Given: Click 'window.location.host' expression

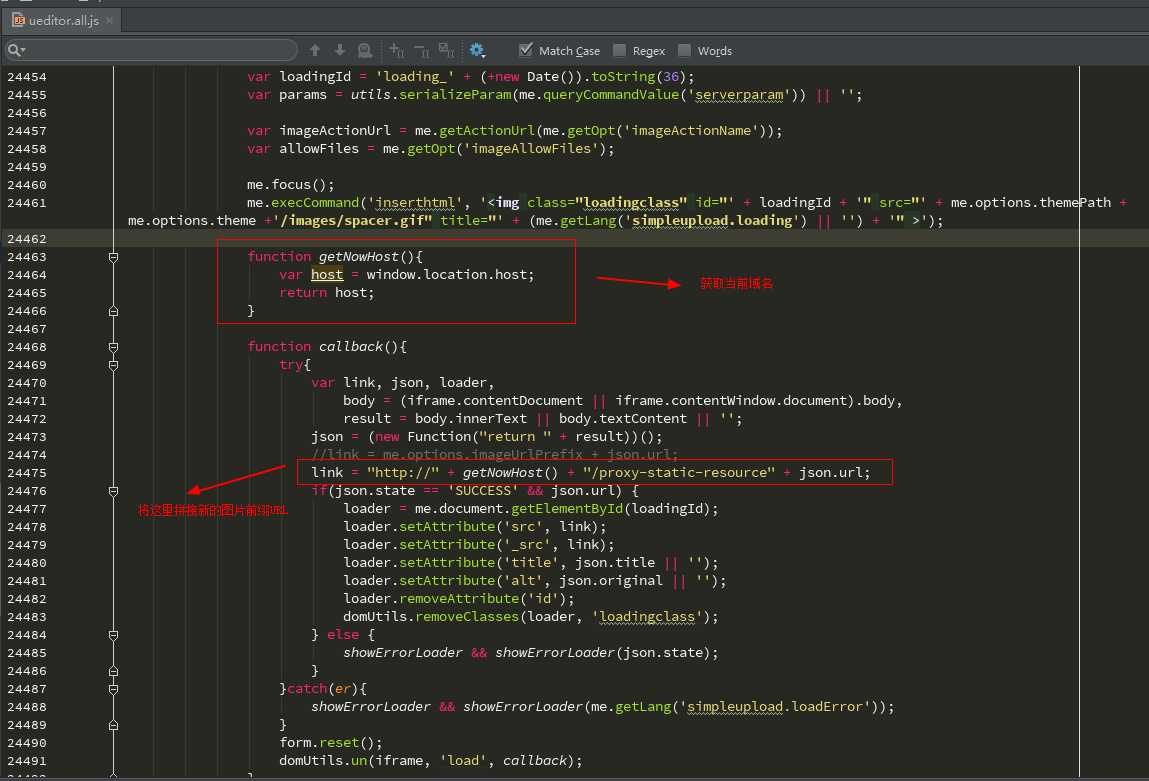Looking at the screenshot, I should 446,275.
